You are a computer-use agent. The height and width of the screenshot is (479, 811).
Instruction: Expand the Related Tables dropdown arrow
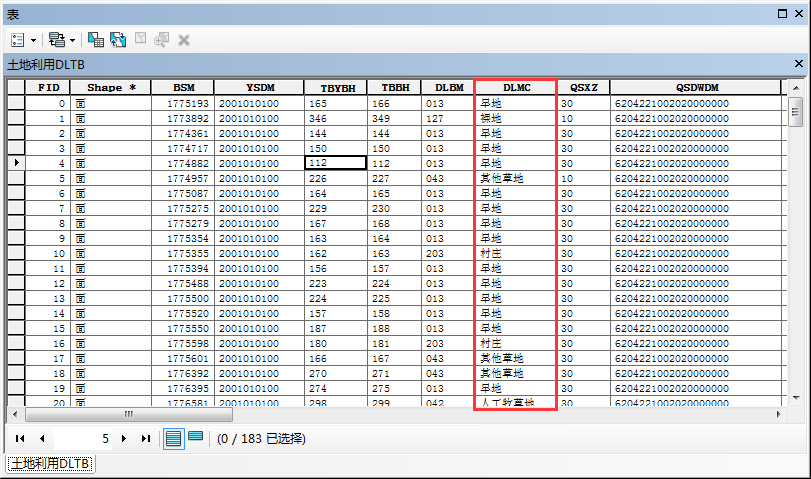point(72,40)
